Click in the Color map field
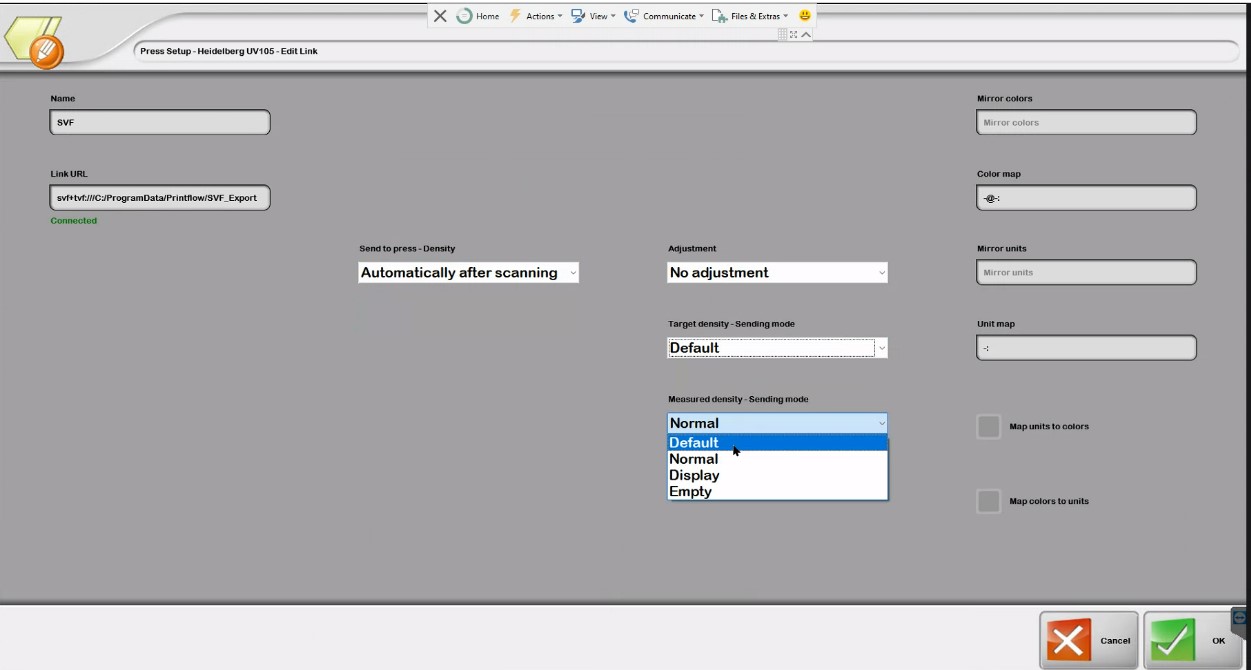 1086,198
